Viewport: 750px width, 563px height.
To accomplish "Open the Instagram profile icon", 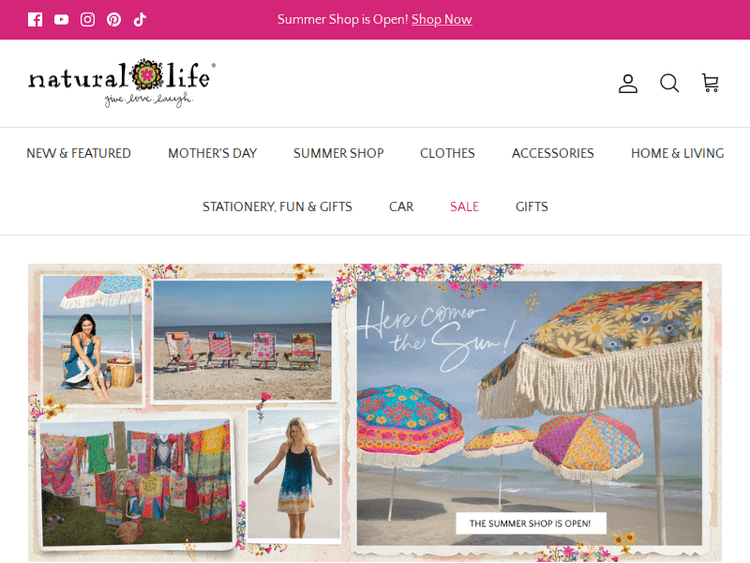I will (x=88, y=20).
